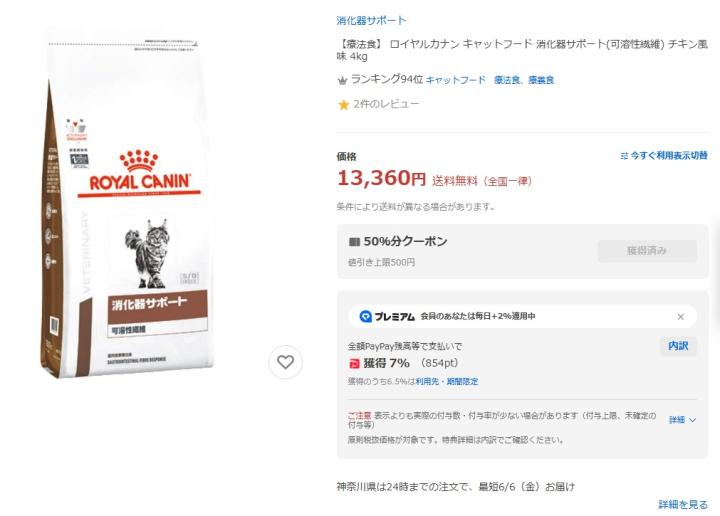
Task: Click the ranking crown icon
Action: (x=342, y=80)
